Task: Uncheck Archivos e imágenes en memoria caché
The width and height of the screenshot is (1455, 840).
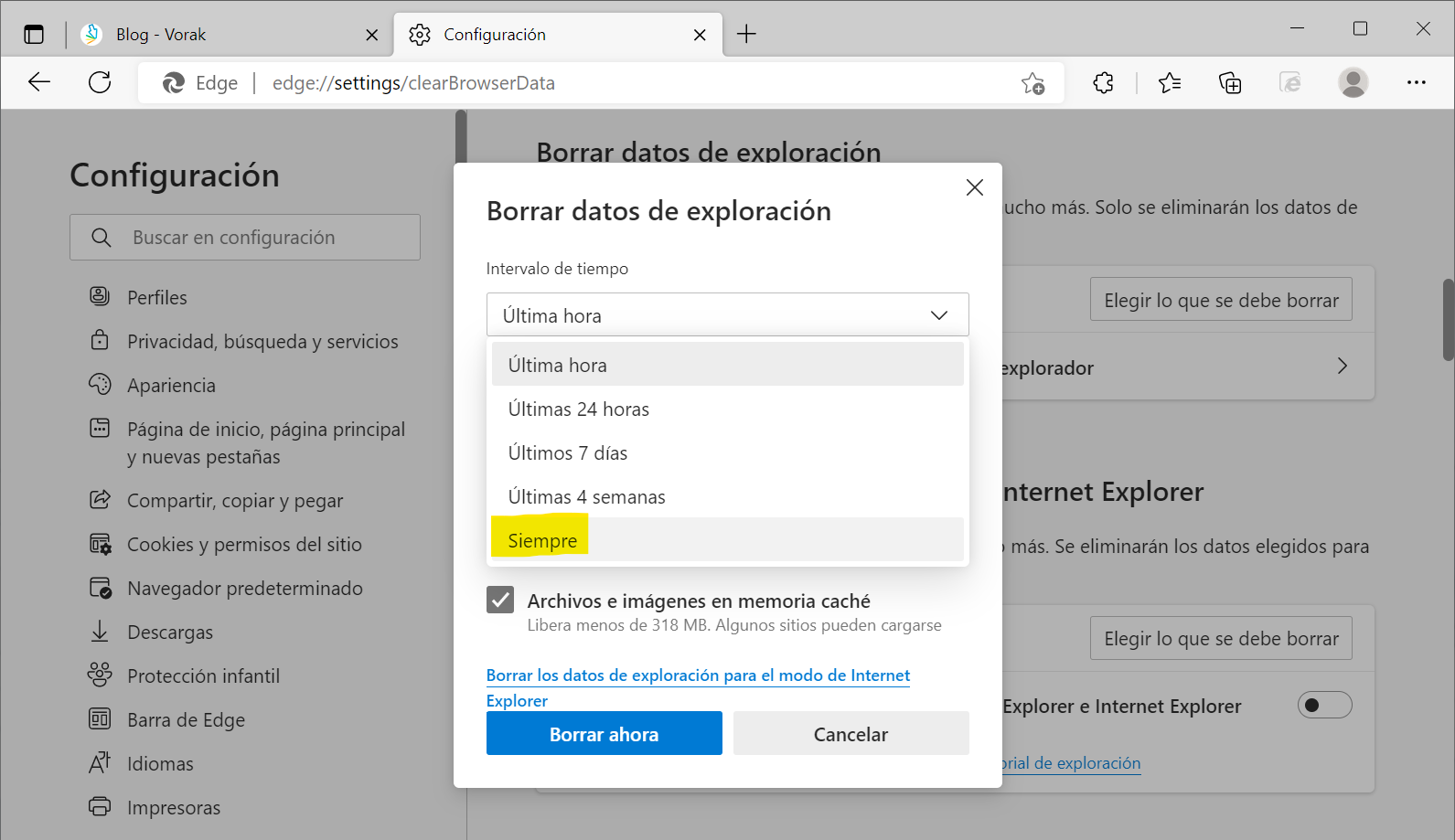Action: click(x=500, y=600)
